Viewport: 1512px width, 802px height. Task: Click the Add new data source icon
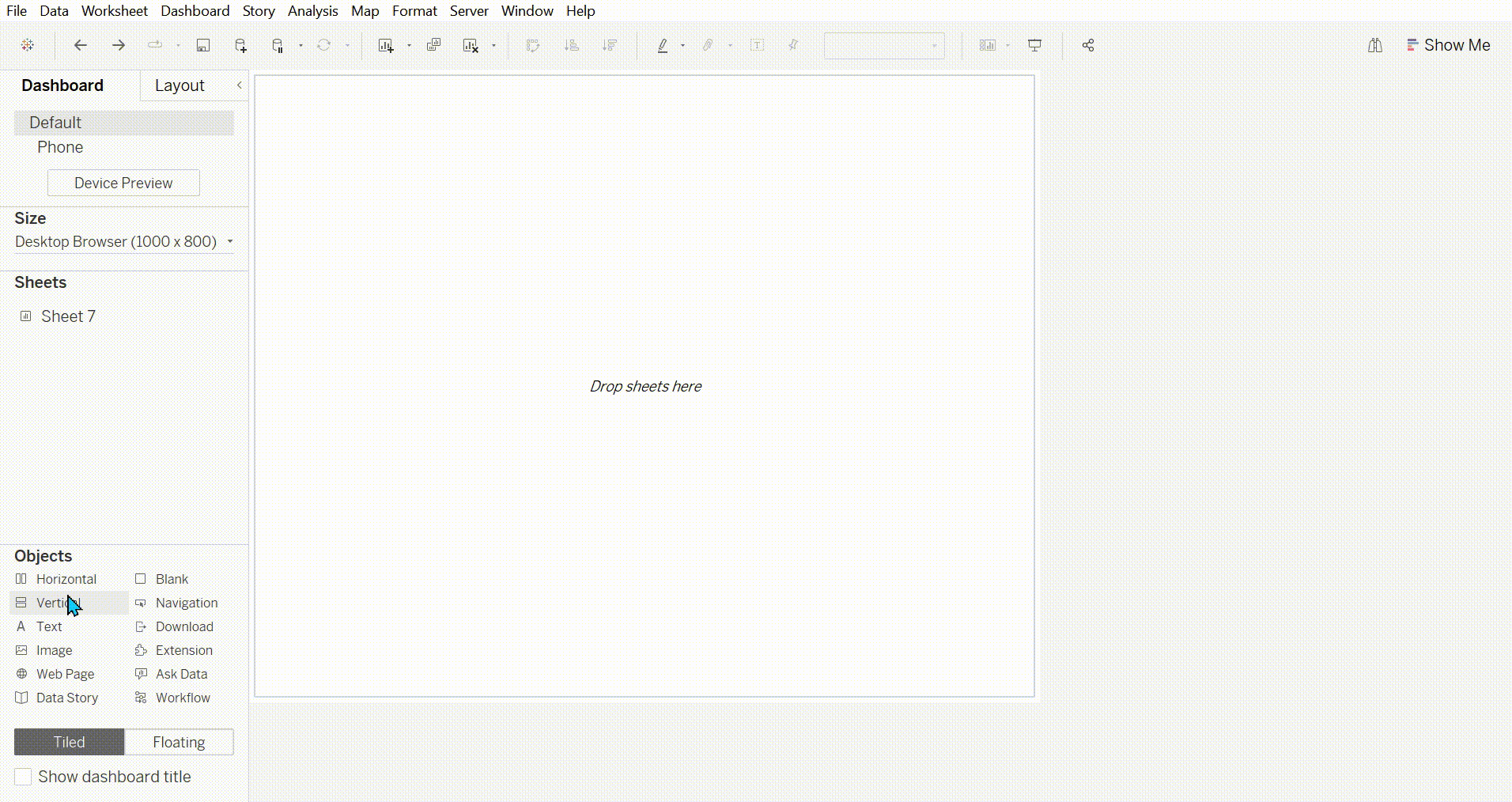click(x=241, y=45)
